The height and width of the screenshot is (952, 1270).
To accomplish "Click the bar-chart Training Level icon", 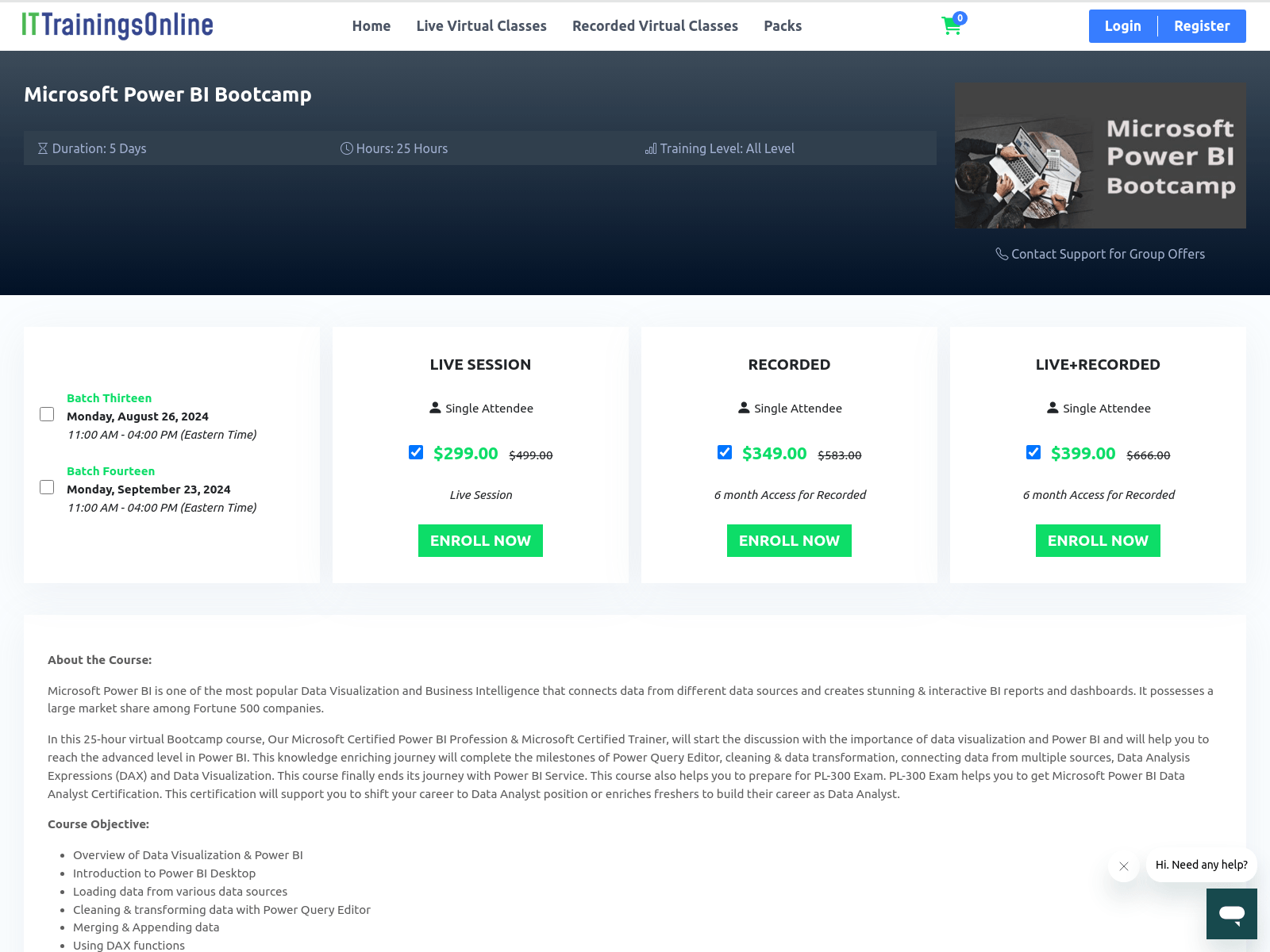I will (651, 148).
